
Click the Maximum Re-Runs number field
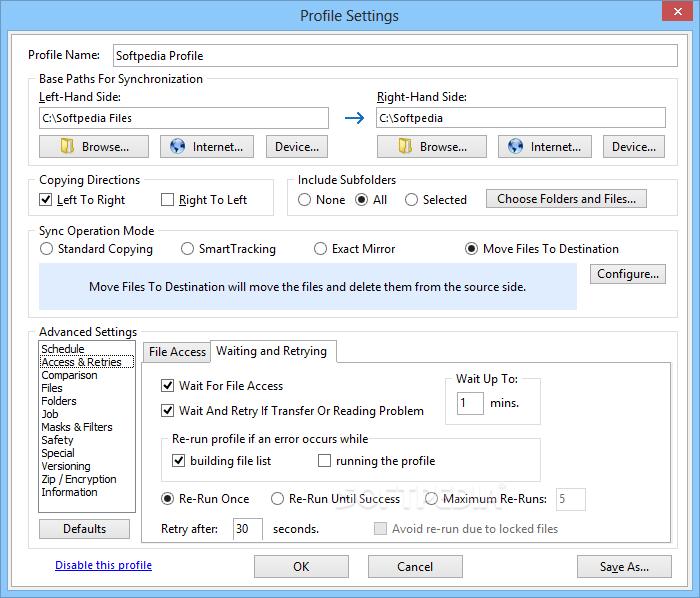click(x=571, y=499)
